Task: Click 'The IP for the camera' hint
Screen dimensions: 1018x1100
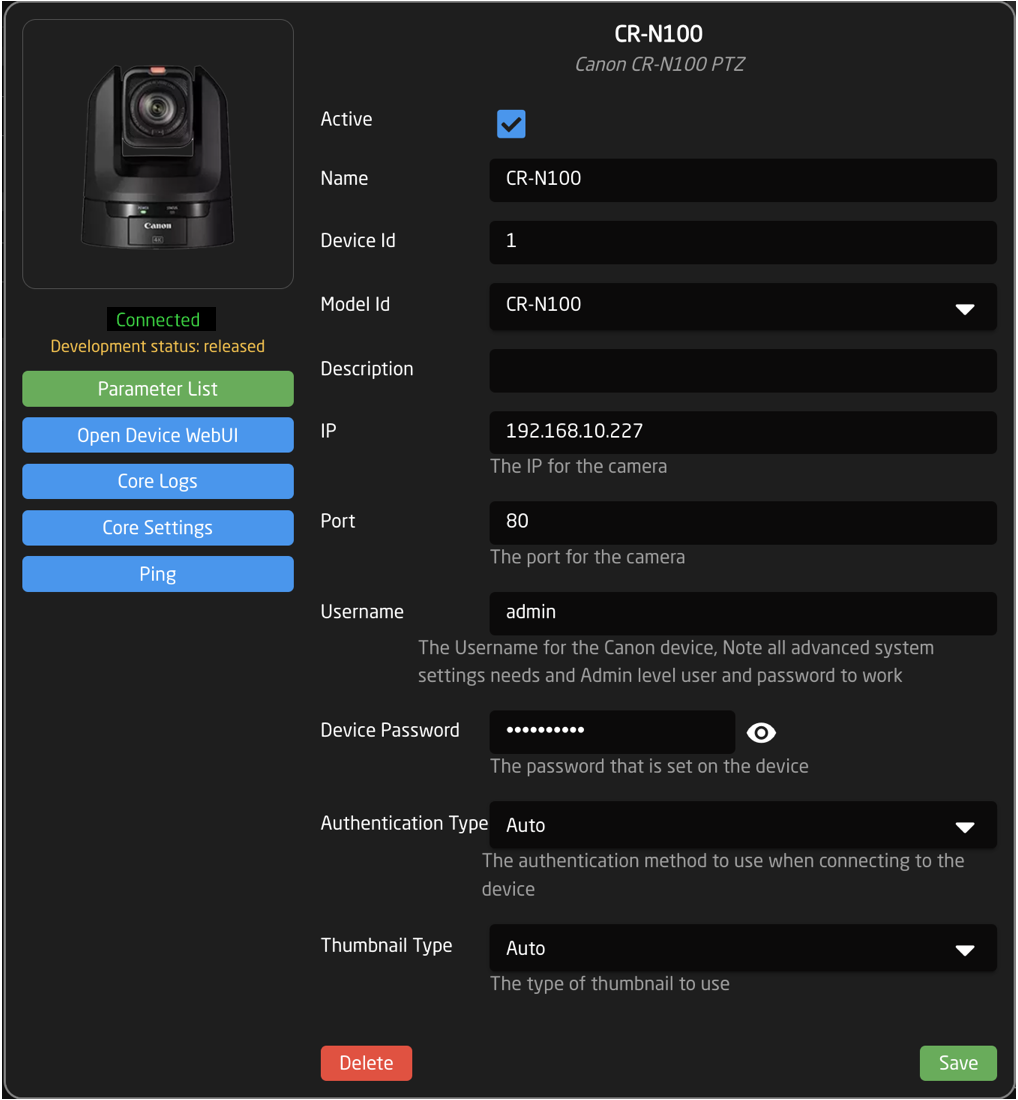Action: coord(579,467)
